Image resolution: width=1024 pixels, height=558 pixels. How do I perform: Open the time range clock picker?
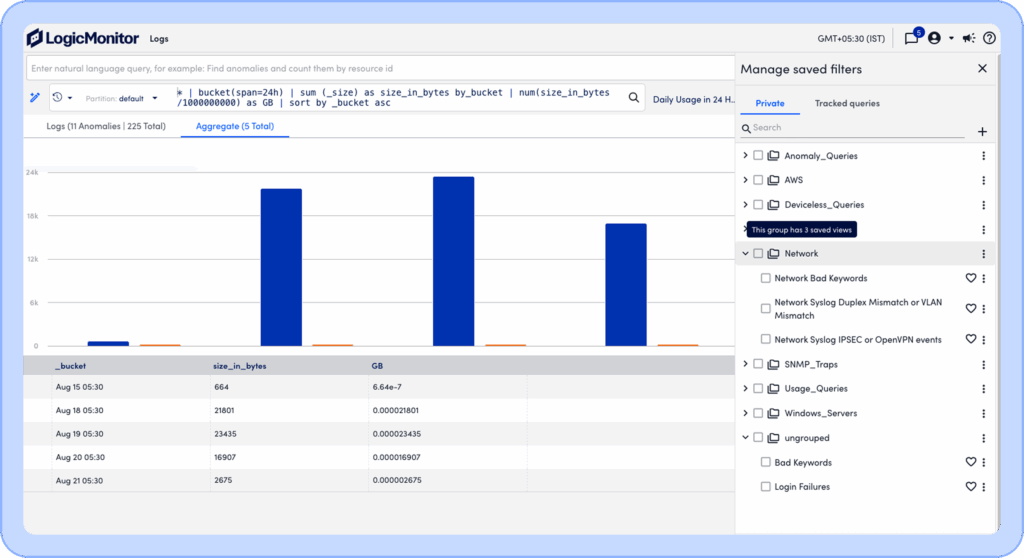pos(62,98)
